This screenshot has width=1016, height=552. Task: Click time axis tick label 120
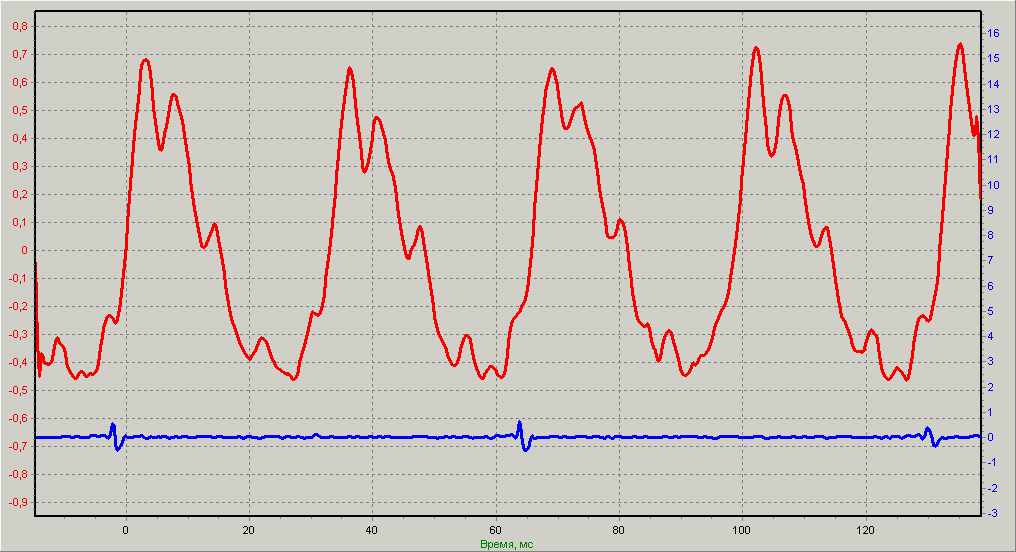pos(866,530)
